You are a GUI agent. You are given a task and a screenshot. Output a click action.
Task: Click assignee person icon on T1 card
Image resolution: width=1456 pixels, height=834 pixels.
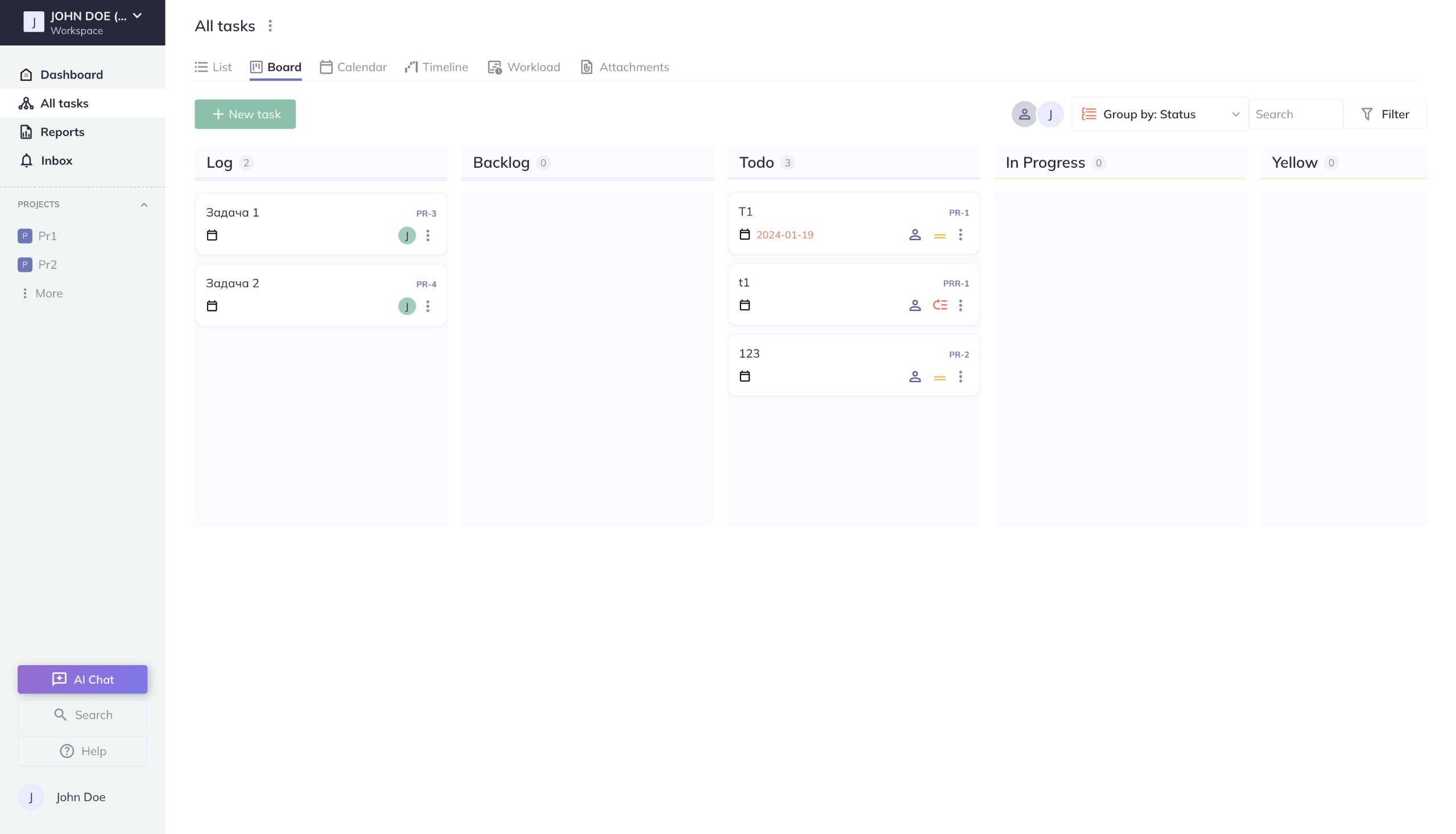point(915,235)
